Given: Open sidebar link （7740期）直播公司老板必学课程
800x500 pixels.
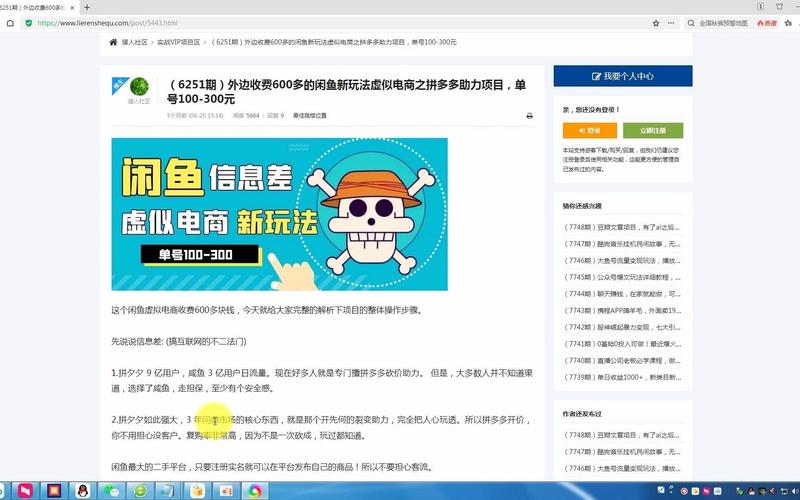Looking at the screenshot, I should click(x=621, y=361).
